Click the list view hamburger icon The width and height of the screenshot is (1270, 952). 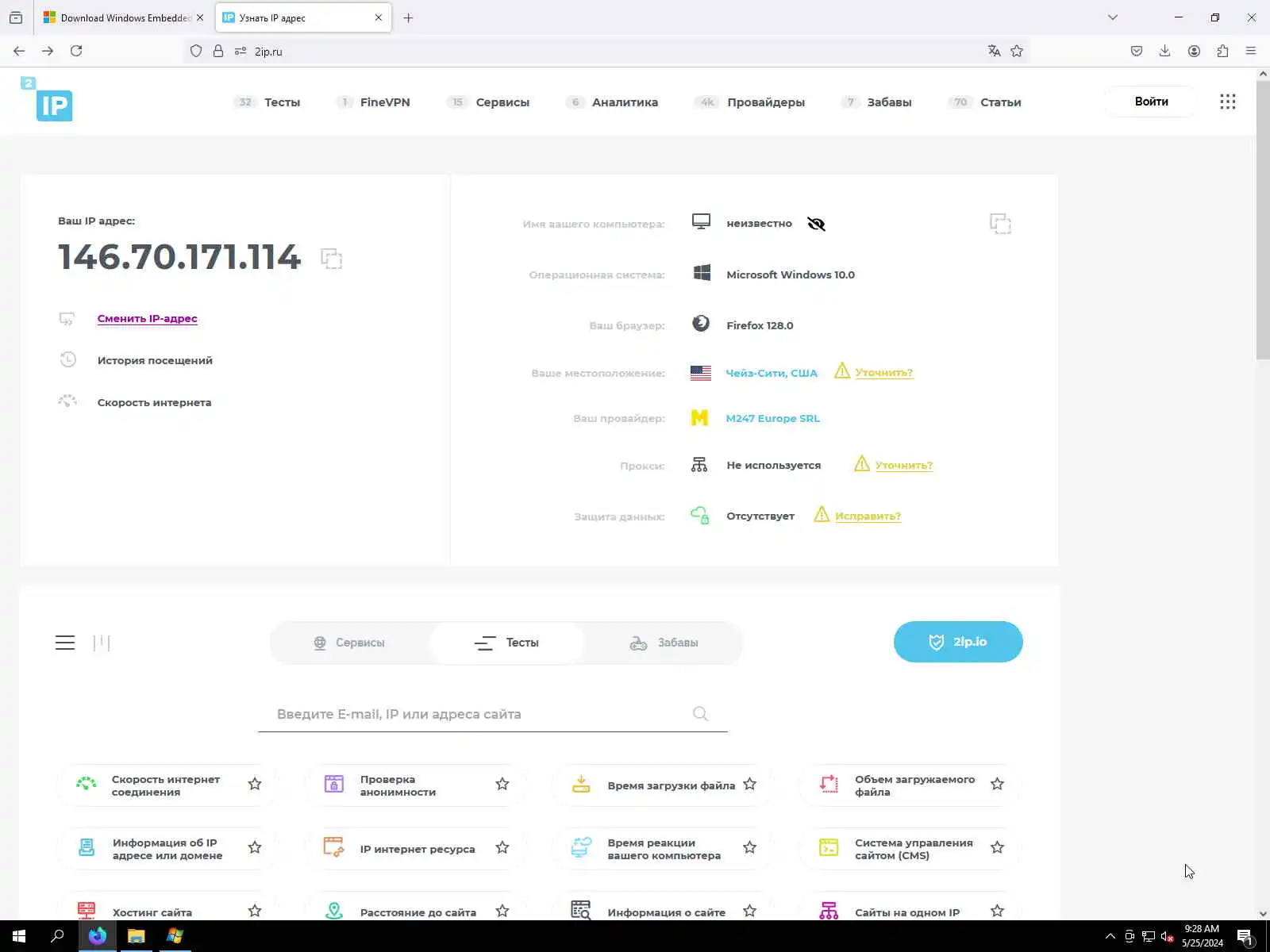[x=65, y=643]
